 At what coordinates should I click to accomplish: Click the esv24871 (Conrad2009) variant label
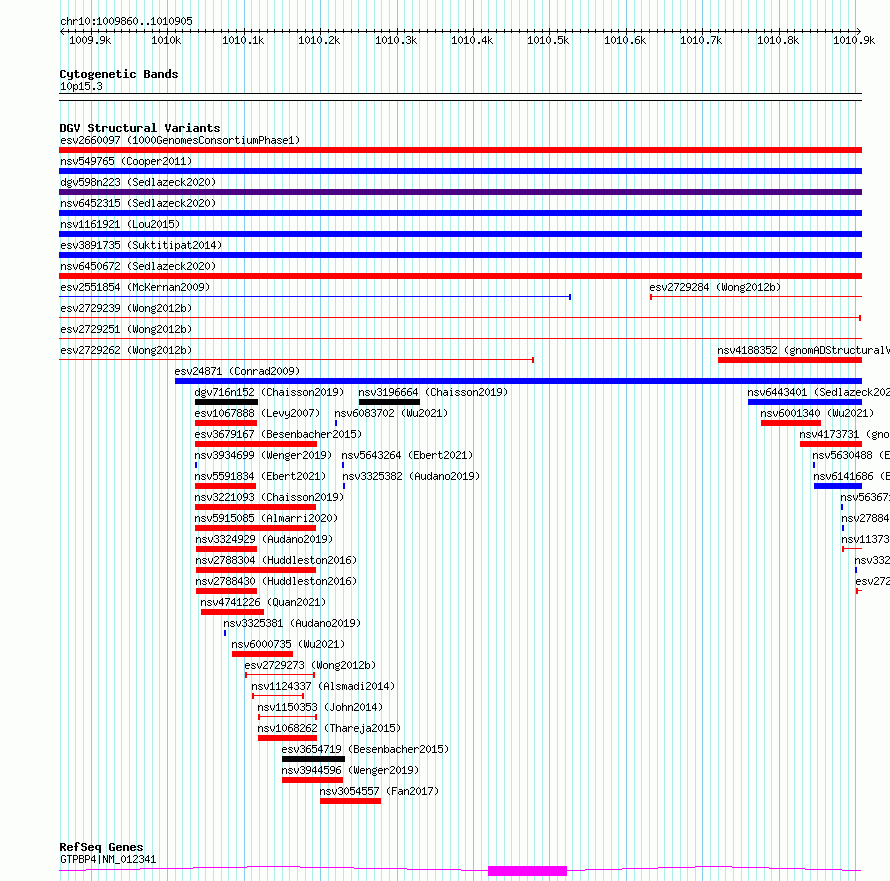(237, 371)
